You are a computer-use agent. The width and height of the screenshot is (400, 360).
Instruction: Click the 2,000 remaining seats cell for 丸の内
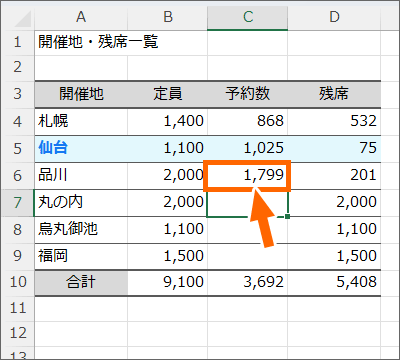click(334, 203)
